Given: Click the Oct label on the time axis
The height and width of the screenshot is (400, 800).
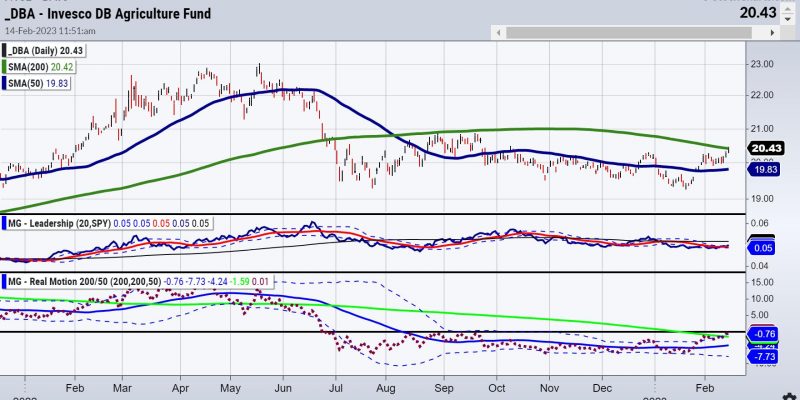Looking at the screenshot, I should pos(496,387).
